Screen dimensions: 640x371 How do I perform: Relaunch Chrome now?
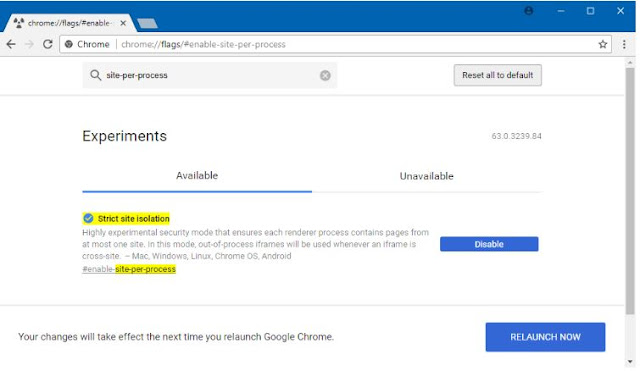545,337
